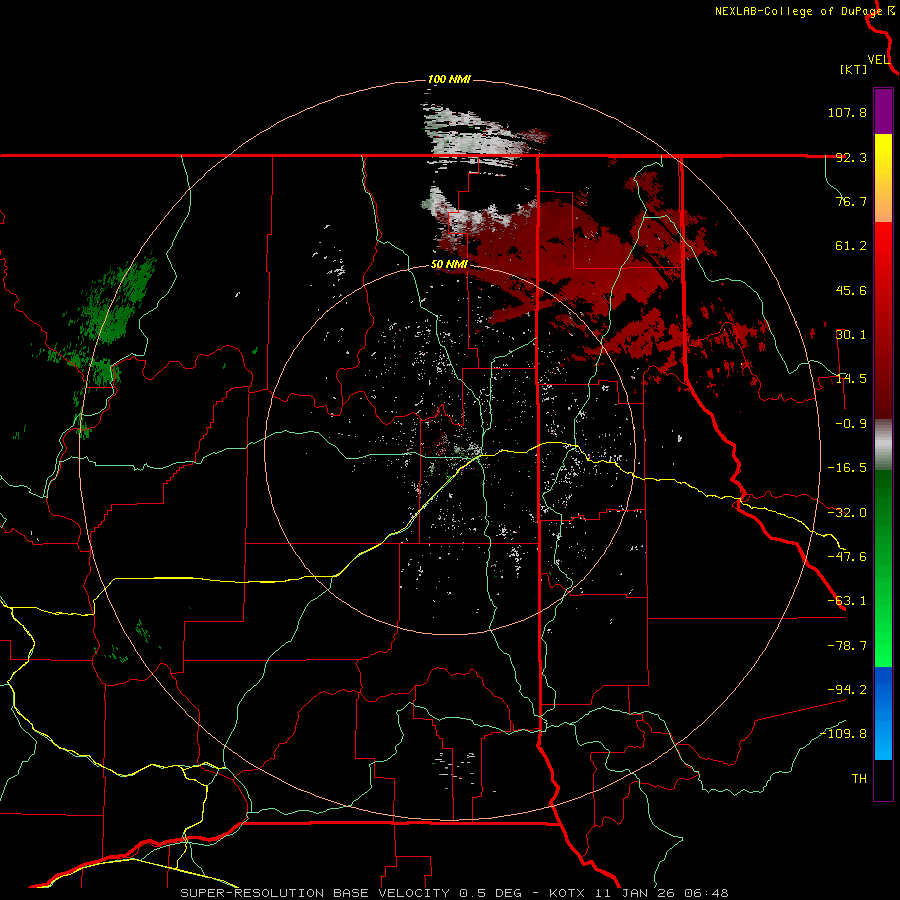
Task: Click the 100 NMI range ring label
Action: (449, 79)
